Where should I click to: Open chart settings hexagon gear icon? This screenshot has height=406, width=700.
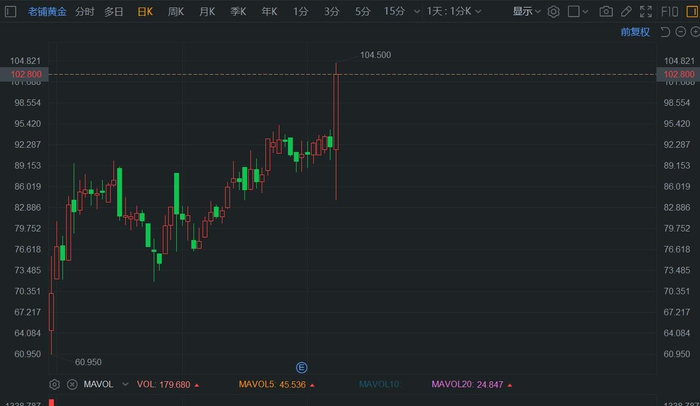pos(553,12)
